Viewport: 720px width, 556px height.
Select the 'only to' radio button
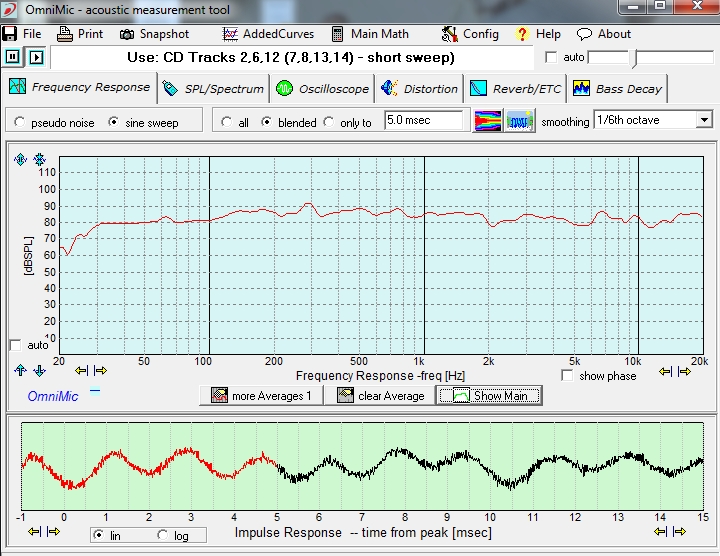(328, 122)
